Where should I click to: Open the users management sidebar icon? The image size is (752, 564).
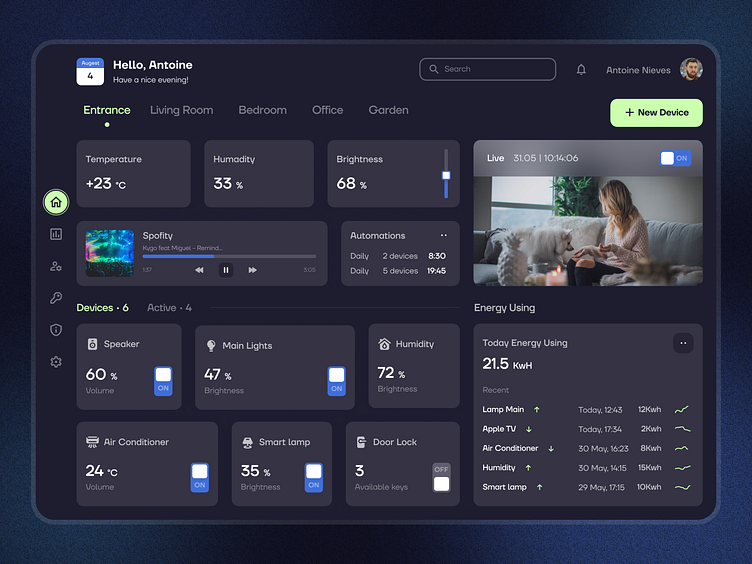[56, 266]
